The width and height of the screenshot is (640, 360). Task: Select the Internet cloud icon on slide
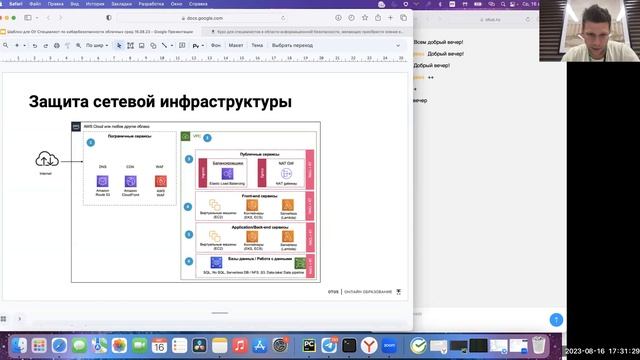pyautogui.click(x=47, y=159)
